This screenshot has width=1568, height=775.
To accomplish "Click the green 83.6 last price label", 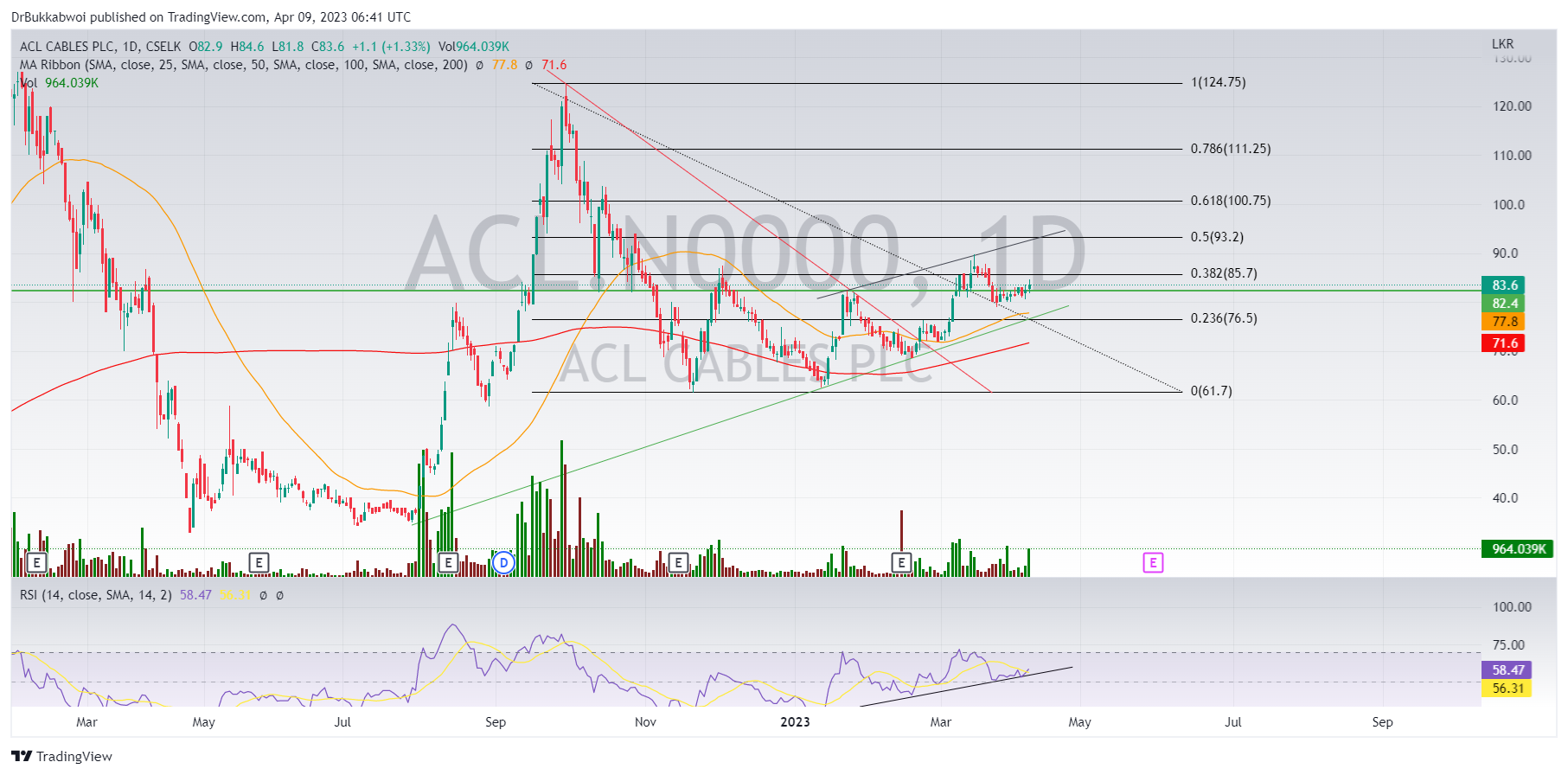I will 1504,285.
